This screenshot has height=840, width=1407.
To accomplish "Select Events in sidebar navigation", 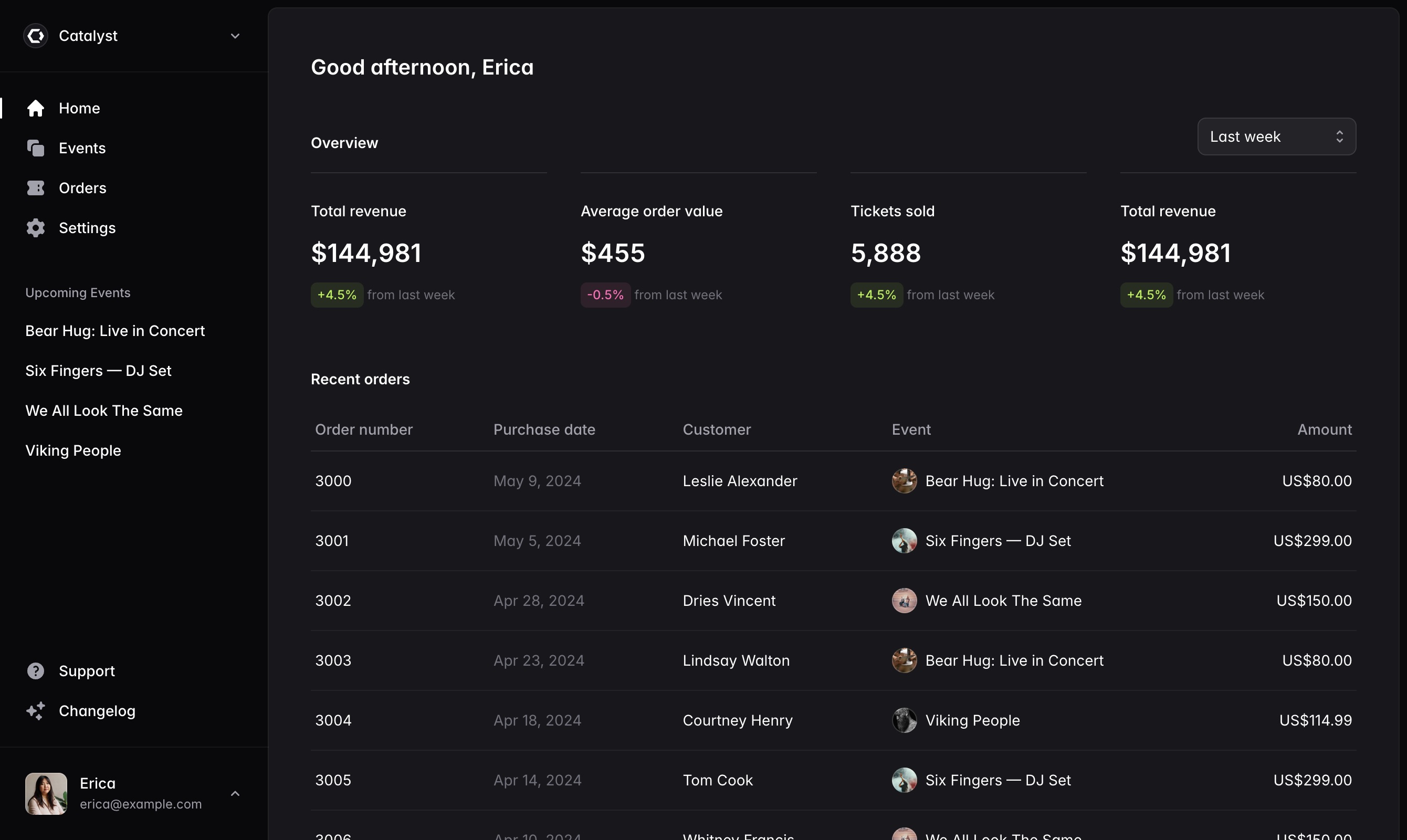I will pos(82,148).
